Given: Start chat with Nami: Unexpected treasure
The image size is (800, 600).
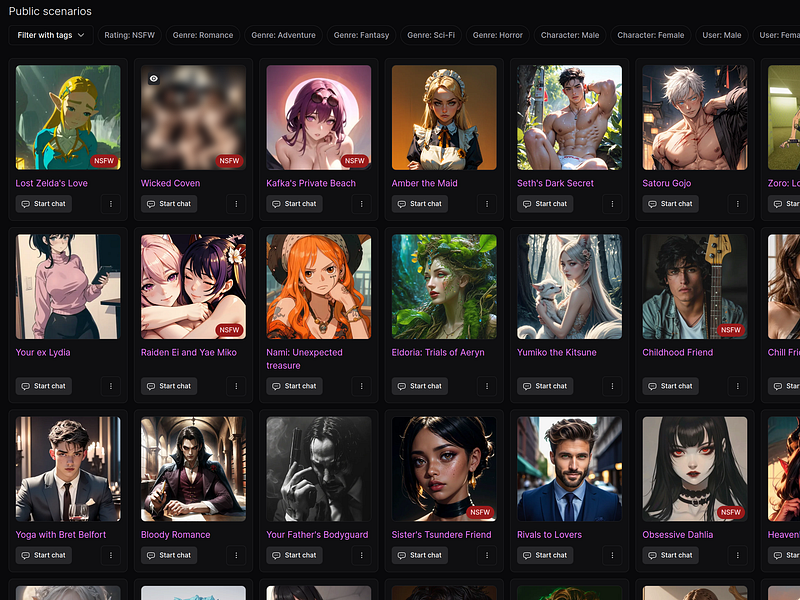Looking at the screenshot, I should (x=294, y=386).
